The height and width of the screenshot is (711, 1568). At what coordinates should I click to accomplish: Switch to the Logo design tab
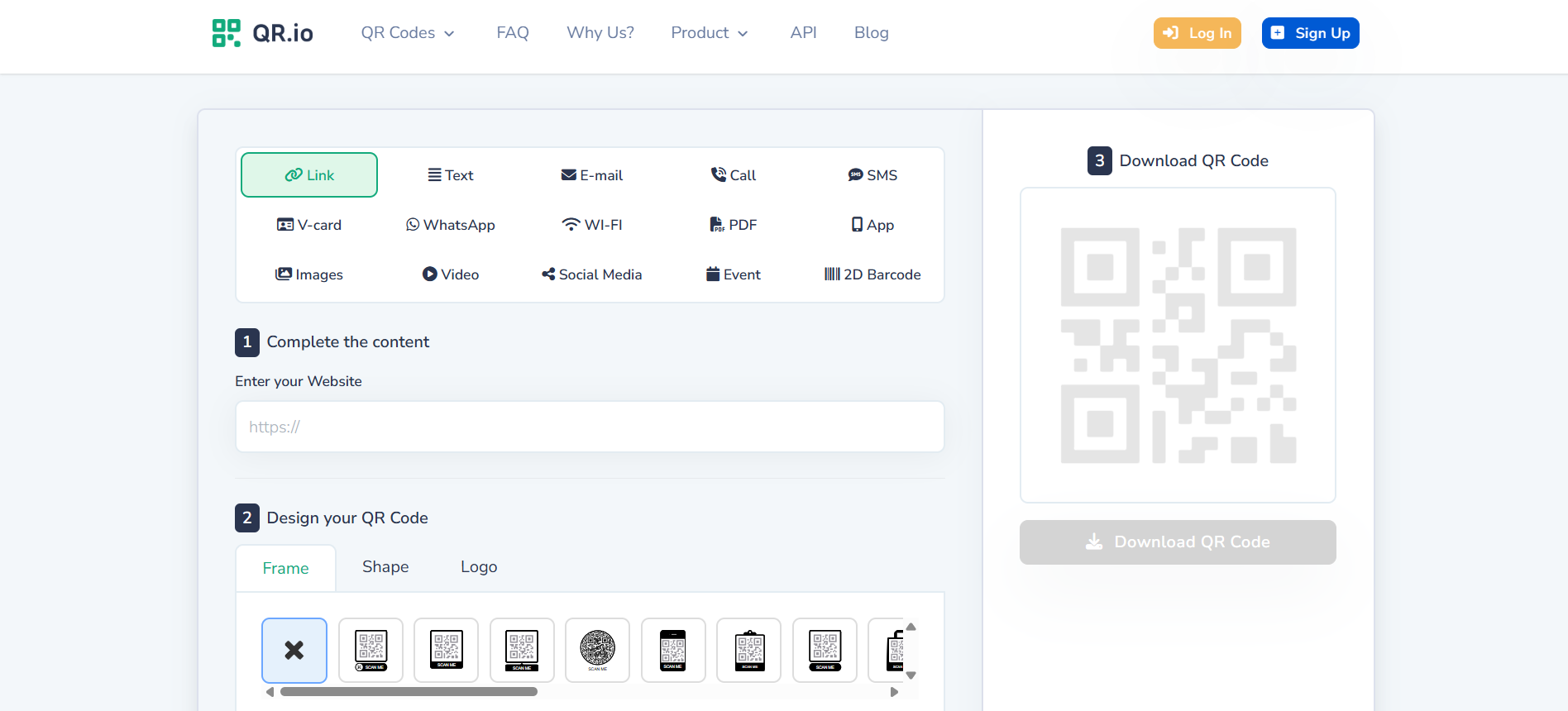tap(479, 567)
